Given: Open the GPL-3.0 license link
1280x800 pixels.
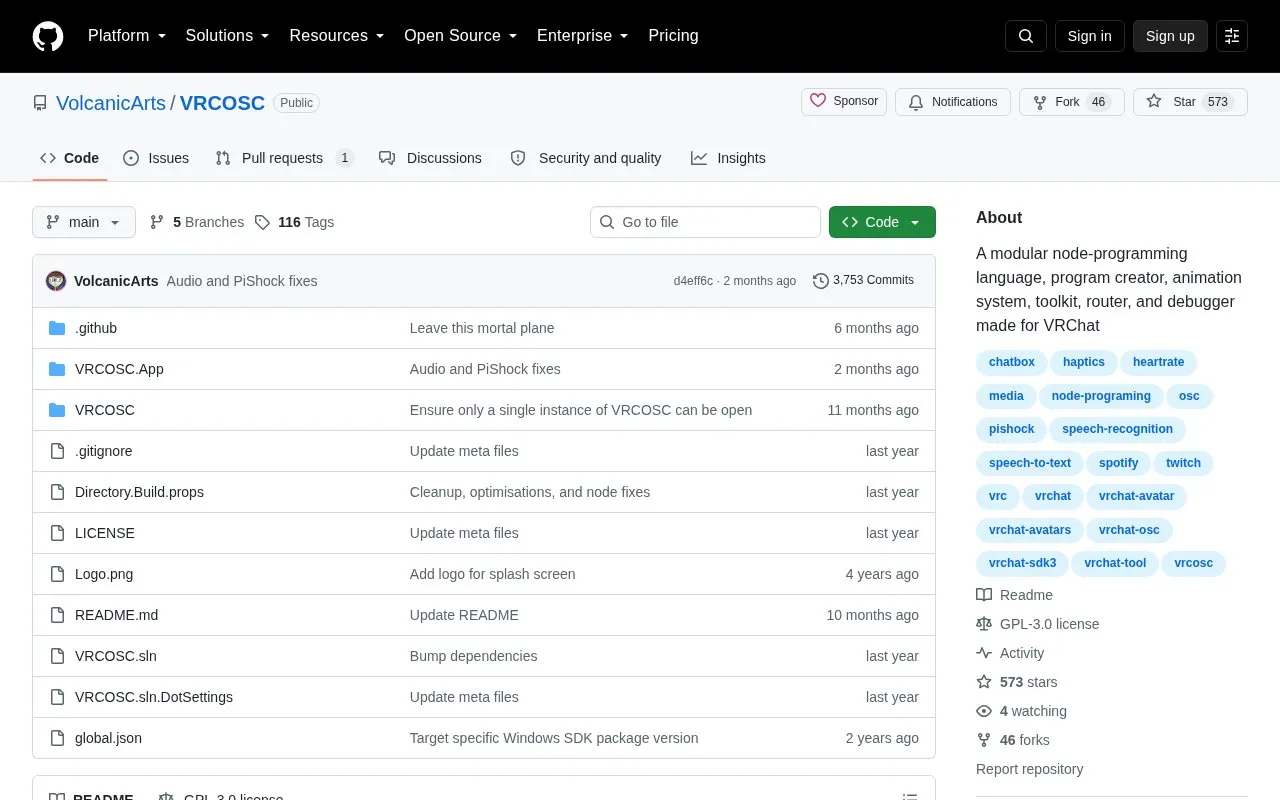Looking at the screenshot, I should [x=1038, y=624].
